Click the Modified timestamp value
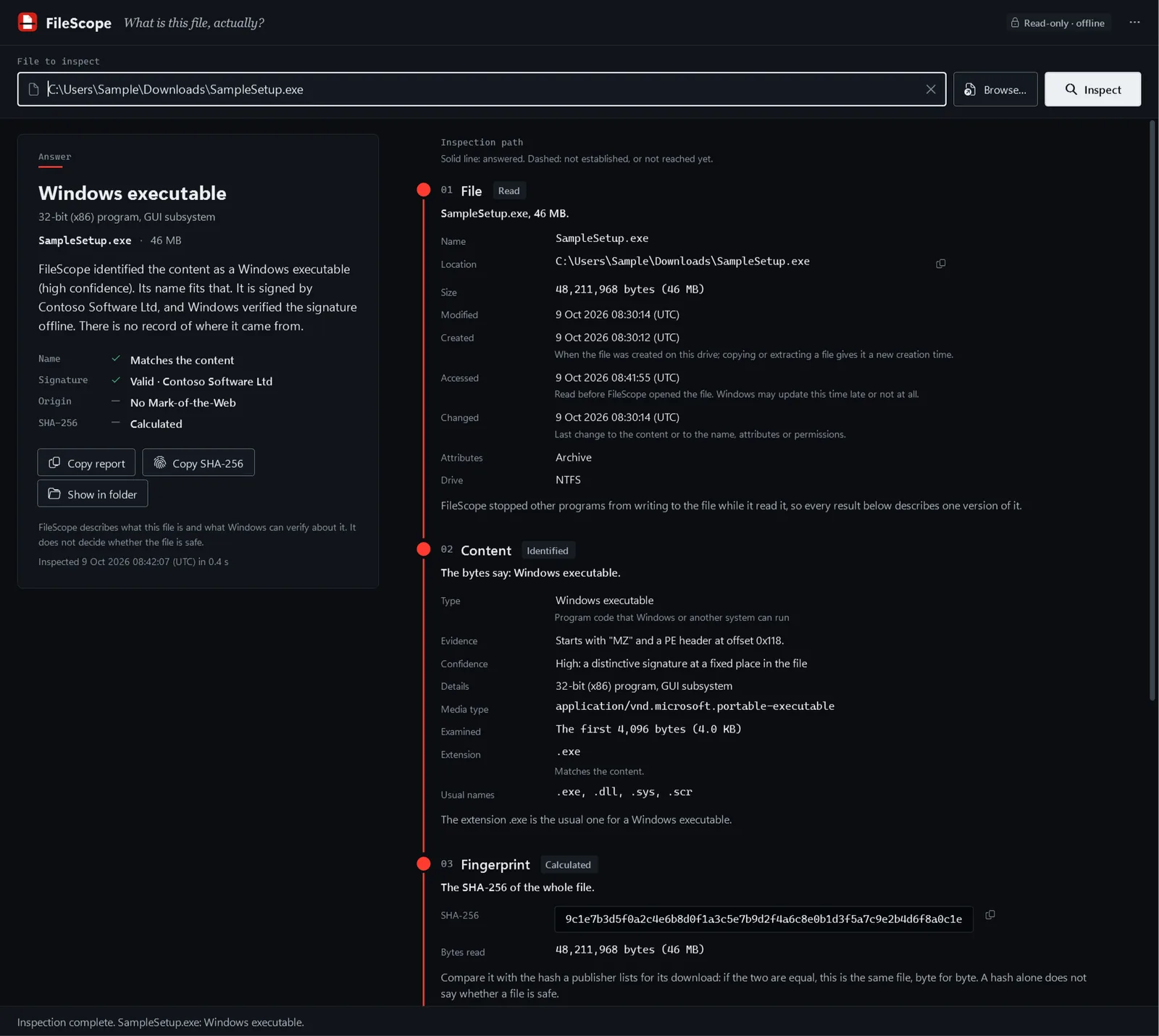 [617, 314]
